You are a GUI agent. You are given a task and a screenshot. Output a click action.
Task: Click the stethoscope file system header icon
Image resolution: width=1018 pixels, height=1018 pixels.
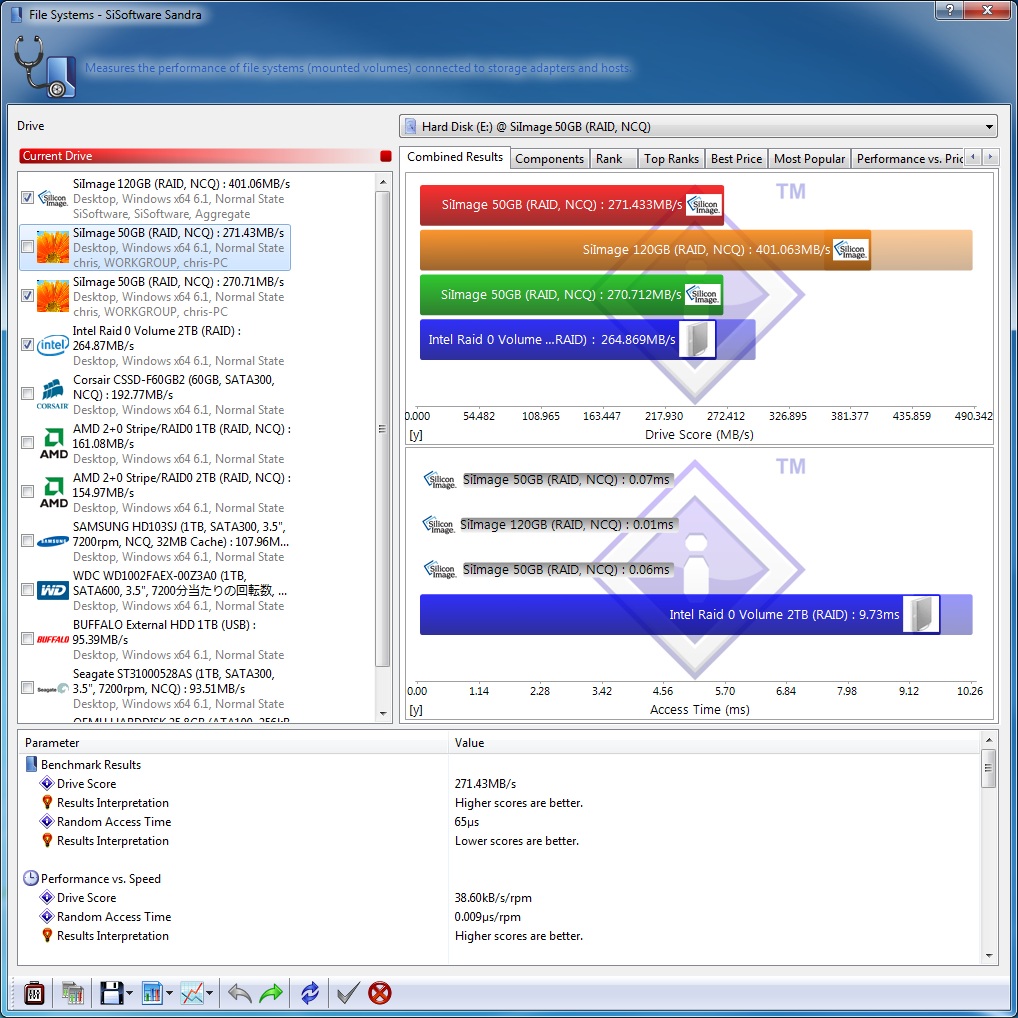click(x=44, y=66)
